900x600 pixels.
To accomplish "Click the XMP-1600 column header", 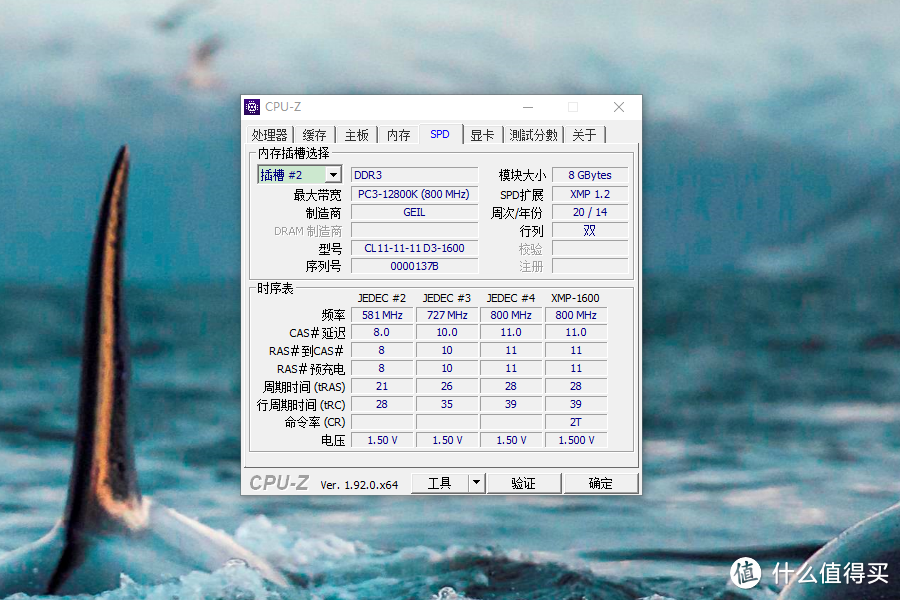I will click(575, 298).
